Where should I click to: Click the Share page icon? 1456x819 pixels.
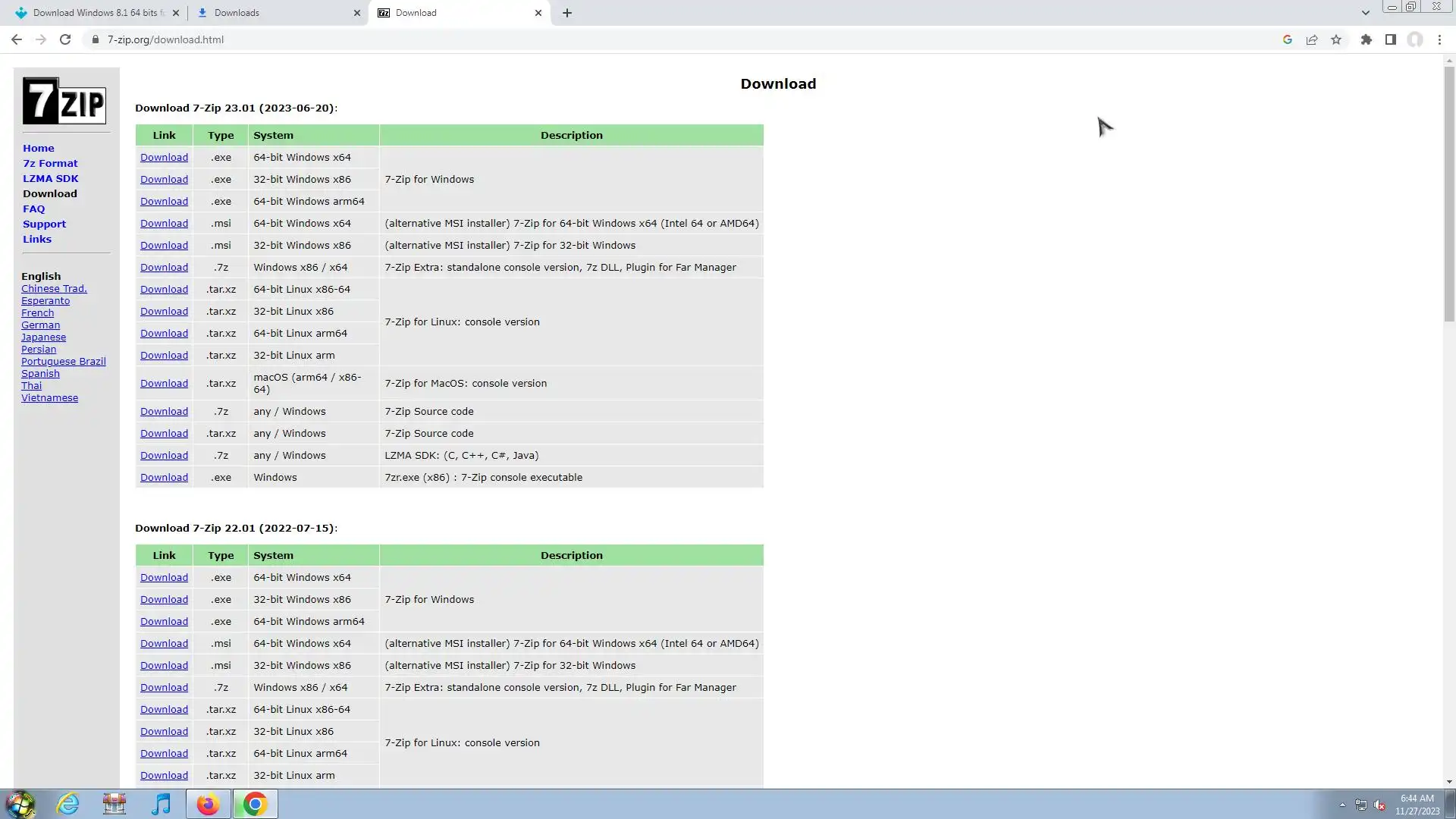1312,39
